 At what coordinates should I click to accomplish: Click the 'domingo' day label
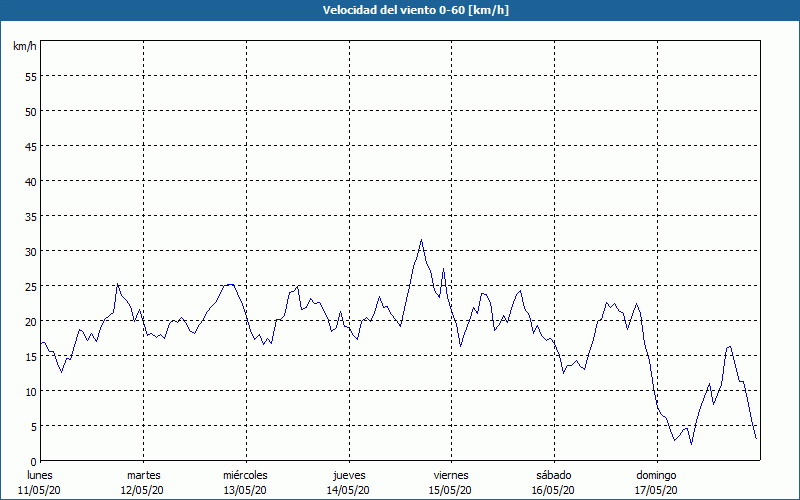coord(657,476)
